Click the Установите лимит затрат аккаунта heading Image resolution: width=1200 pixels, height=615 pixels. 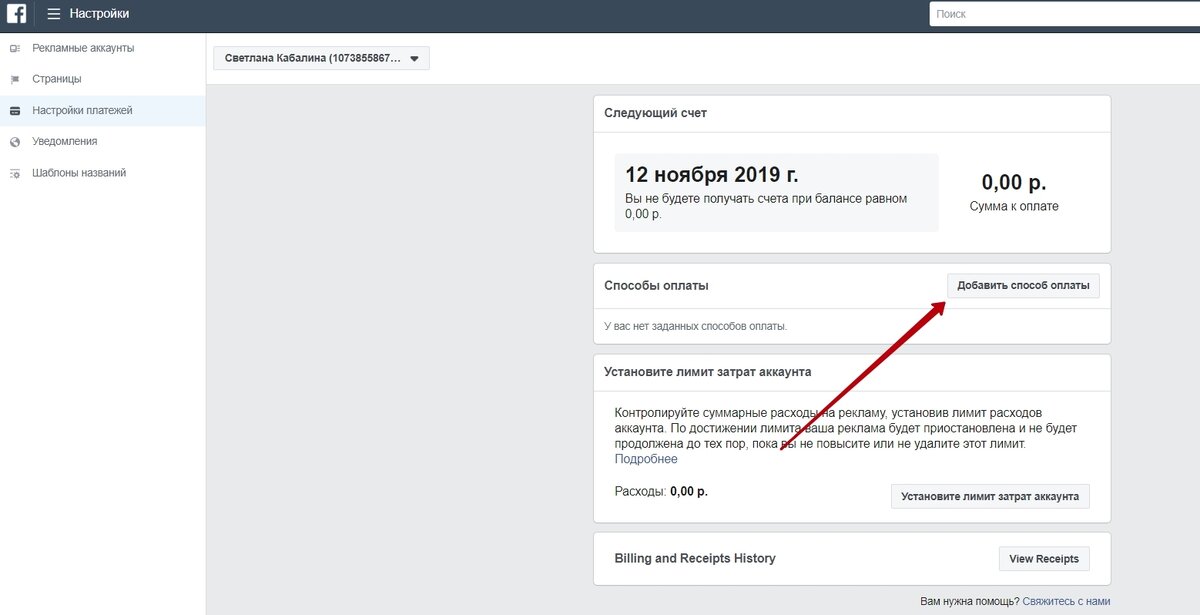click(708, 371)
